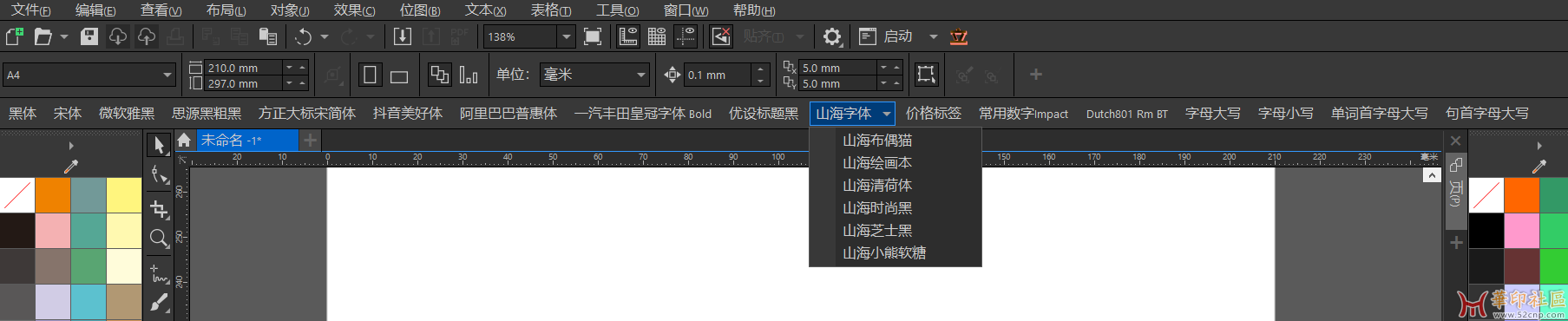Click the page width 210.0 mm field
Image resolution: width=1568 pixels, height=321 pixels.
coord(243,68)
